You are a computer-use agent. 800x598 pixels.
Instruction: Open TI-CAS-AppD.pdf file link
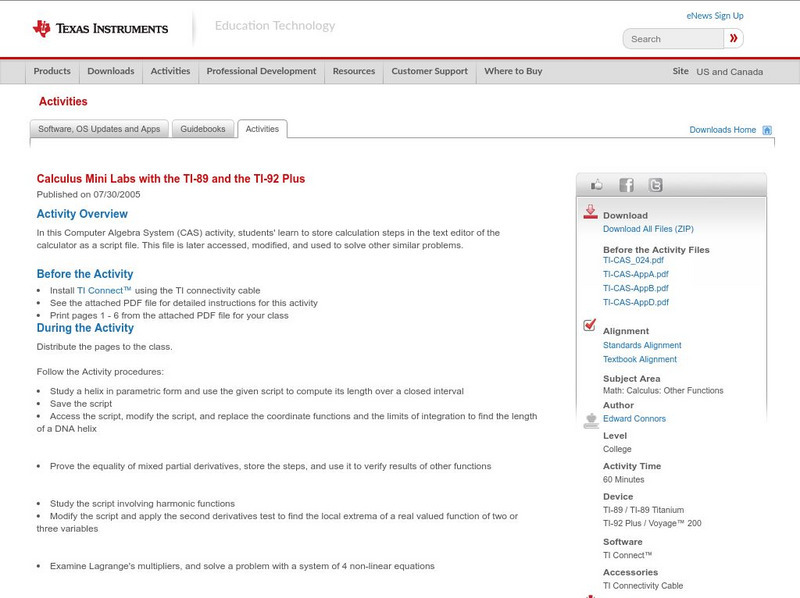click(x=636, y=303)
